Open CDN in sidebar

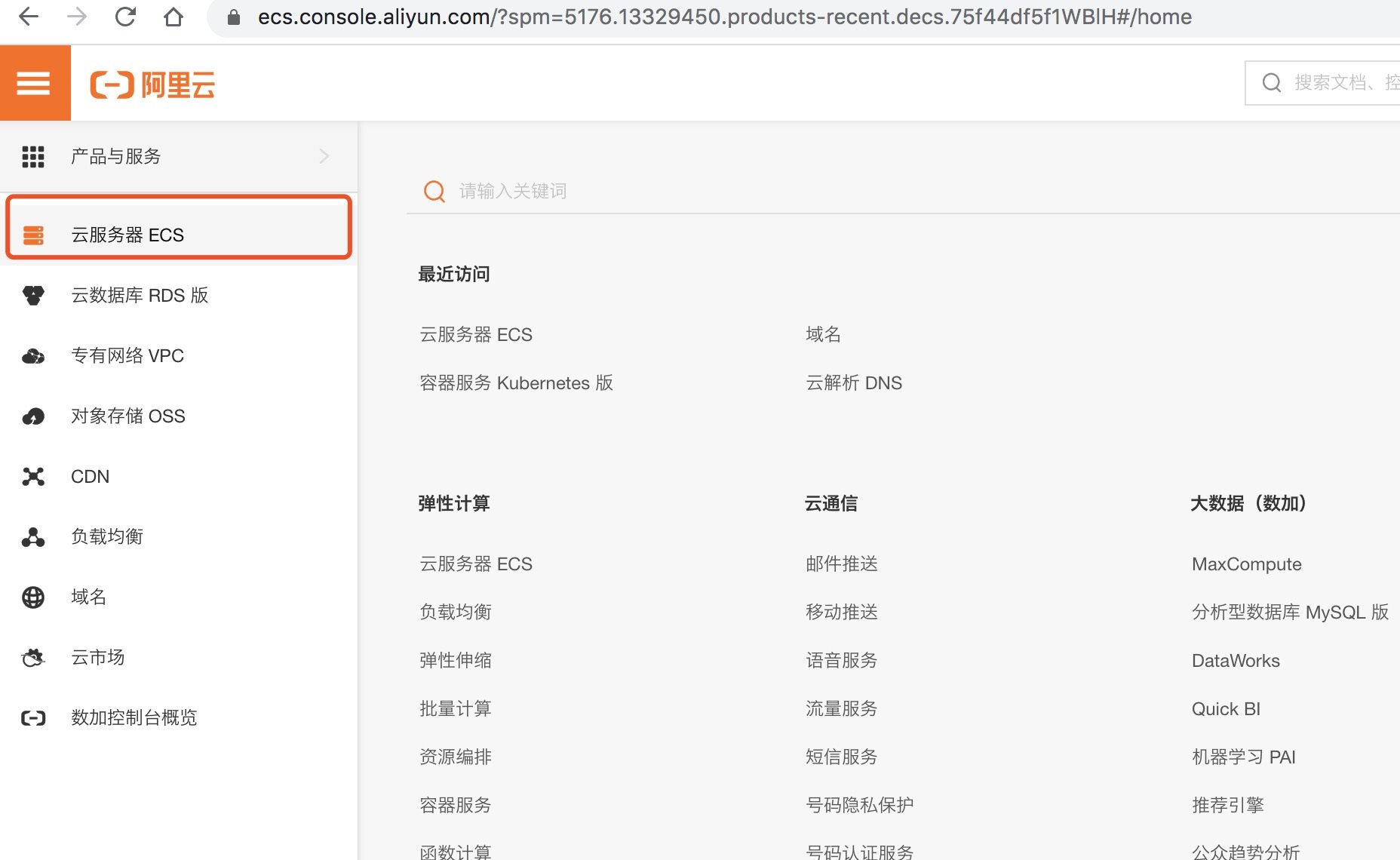[179, 477]
